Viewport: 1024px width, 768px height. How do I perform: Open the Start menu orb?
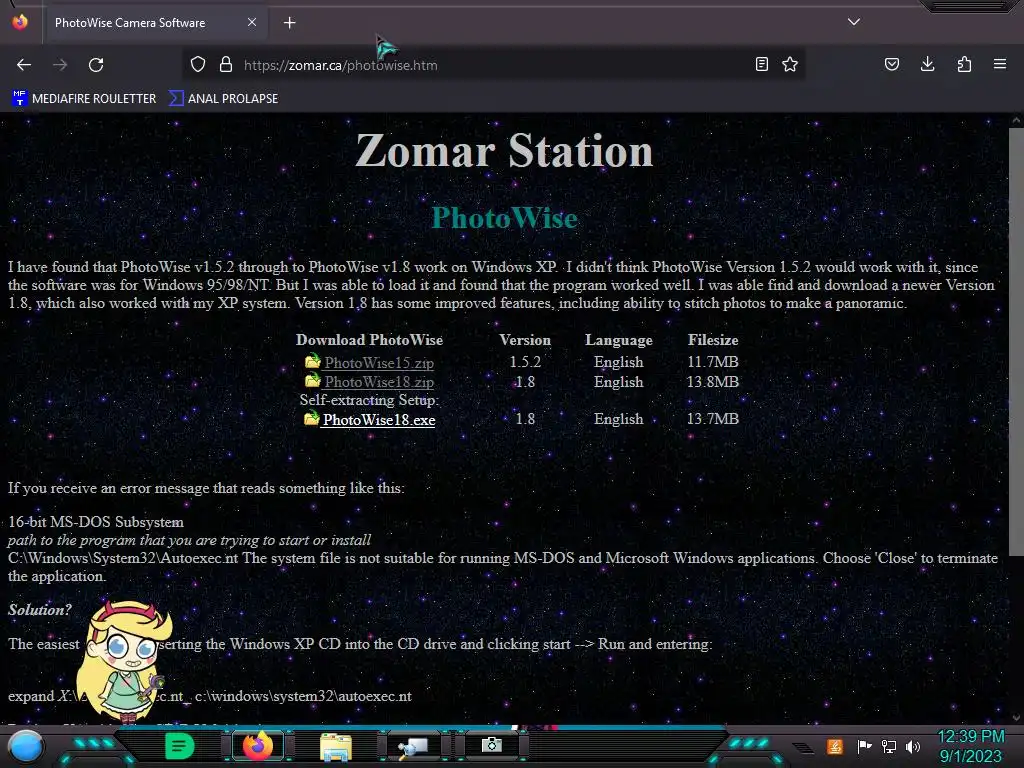pos(26,746)
